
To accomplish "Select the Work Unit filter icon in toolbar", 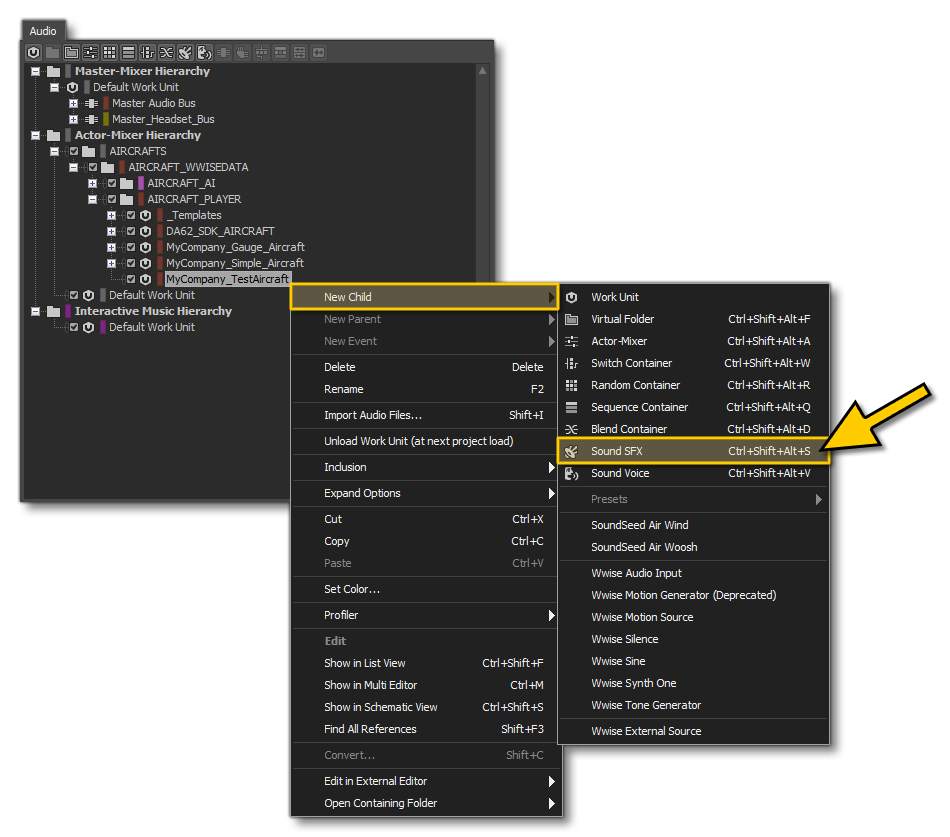I will point(33,52).
